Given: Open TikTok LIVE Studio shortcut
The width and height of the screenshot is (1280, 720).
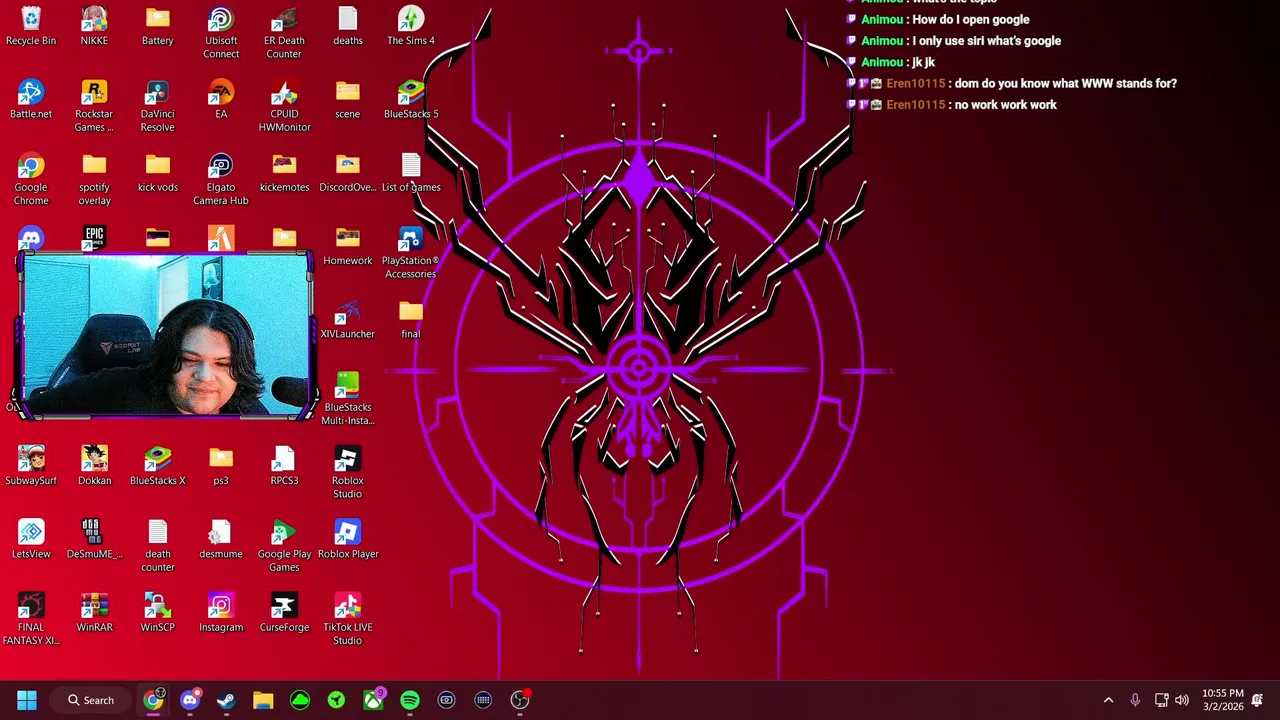Looking at the screenshot, I should click(348, 620).
